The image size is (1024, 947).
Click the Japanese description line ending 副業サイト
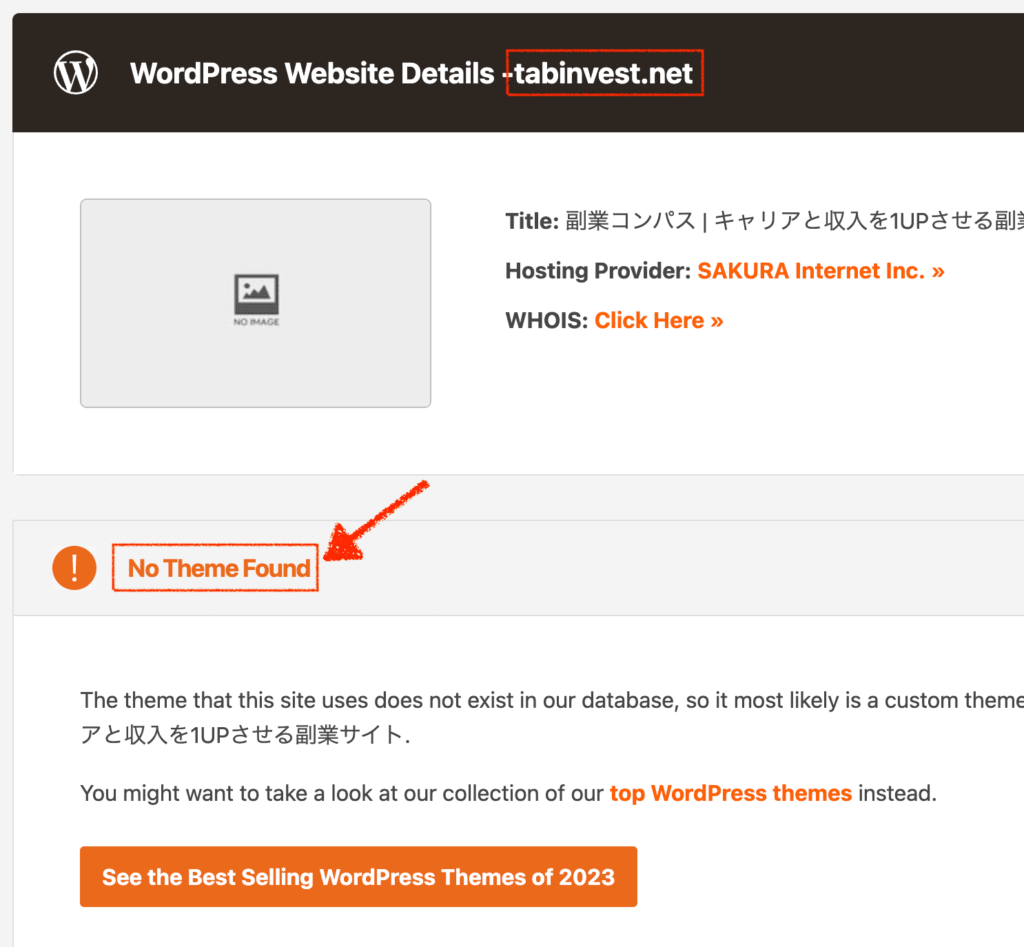245,735
